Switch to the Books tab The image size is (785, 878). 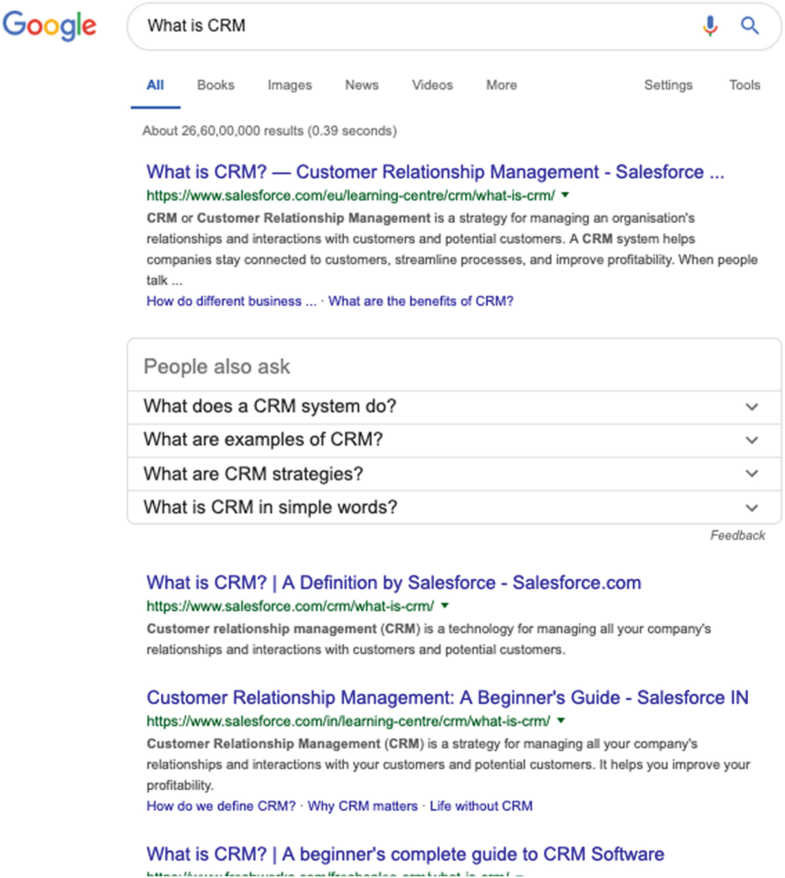tap(216, 85)
